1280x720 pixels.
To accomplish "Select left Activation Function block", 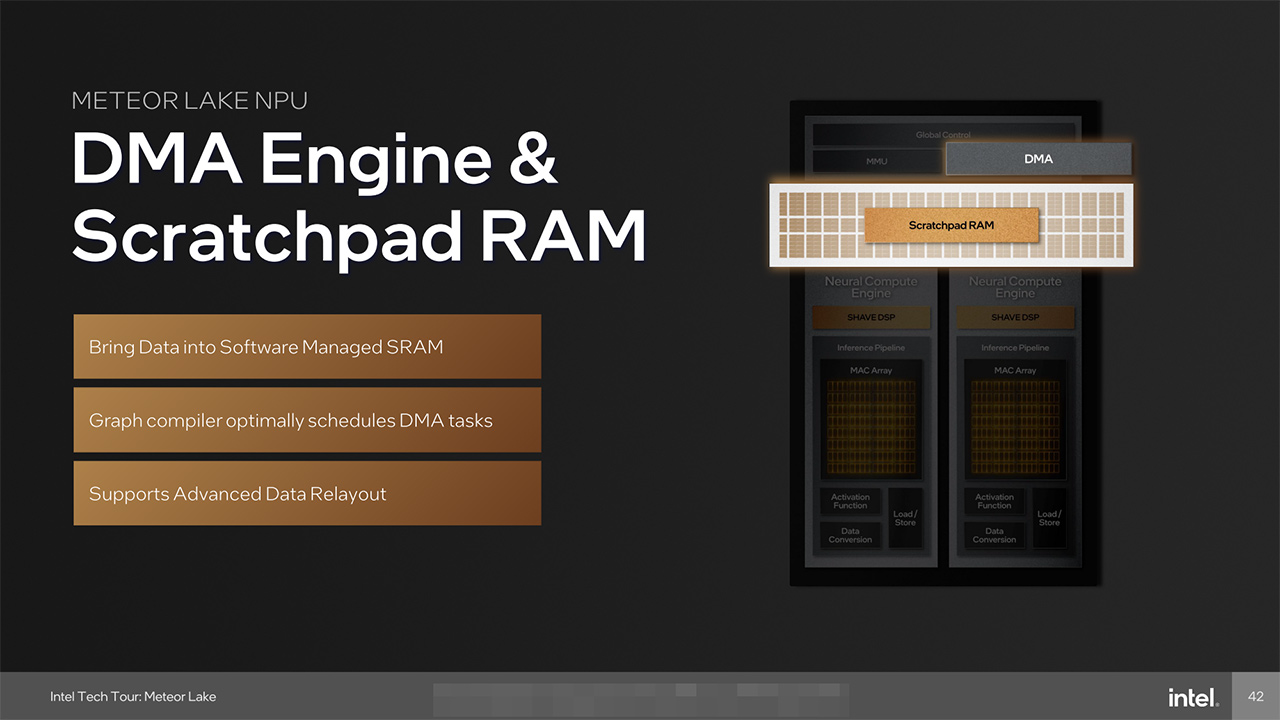I will click(850, 501).
